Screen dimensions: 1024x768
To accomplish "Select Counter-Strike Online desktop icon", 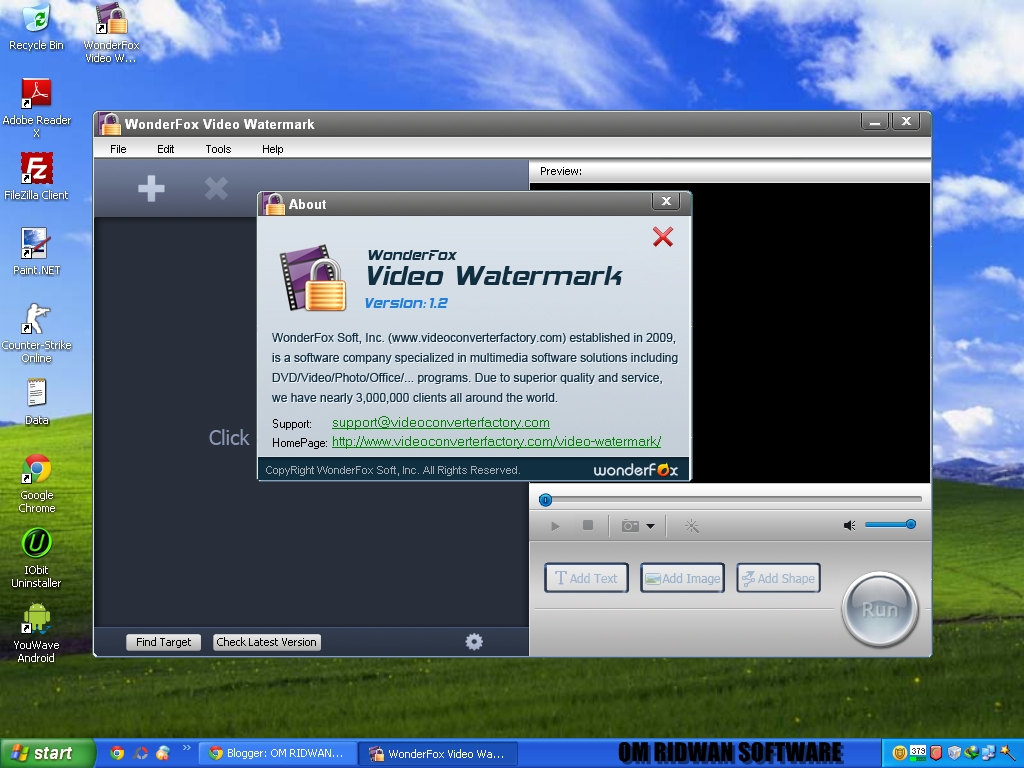I will (37, 333).
